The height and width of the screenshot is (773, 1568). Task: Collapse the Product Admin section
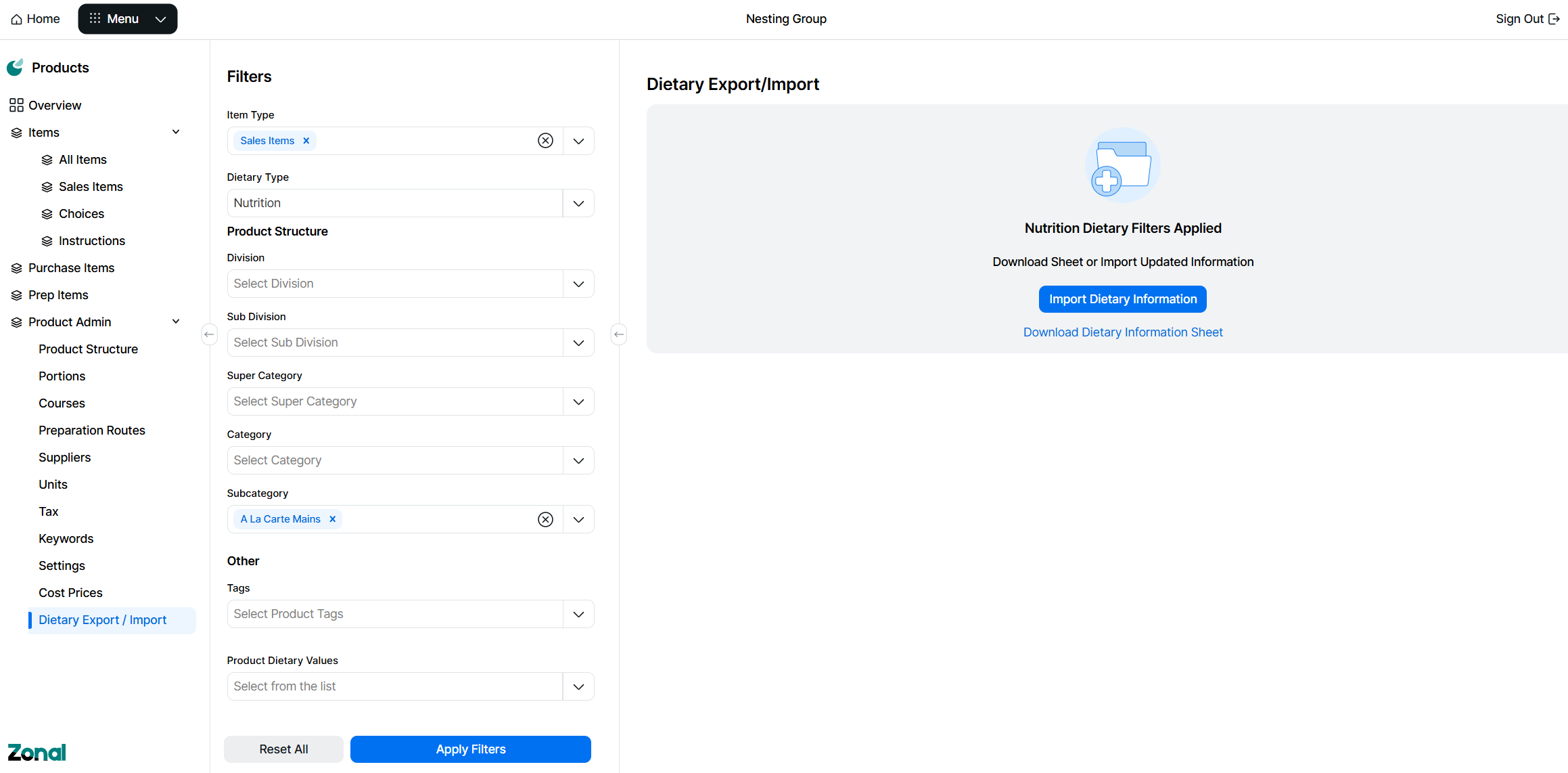[176, 322]
